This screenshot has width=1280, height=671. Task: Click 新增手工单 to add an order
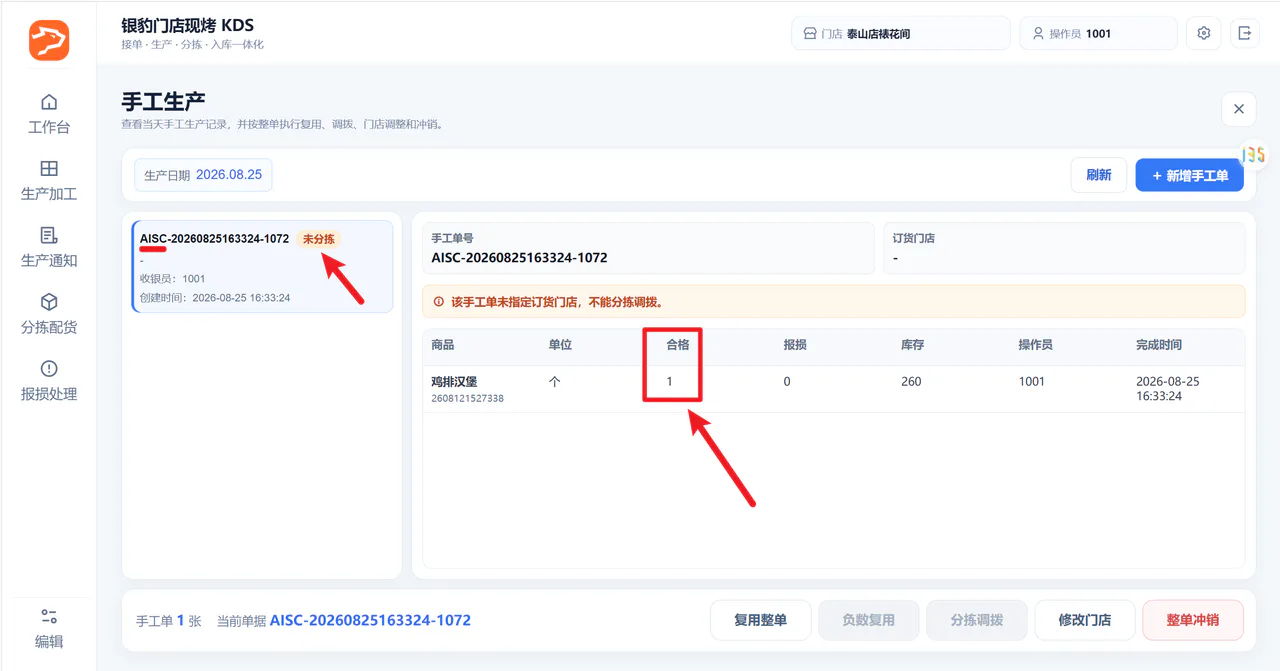coord(1190,175)
